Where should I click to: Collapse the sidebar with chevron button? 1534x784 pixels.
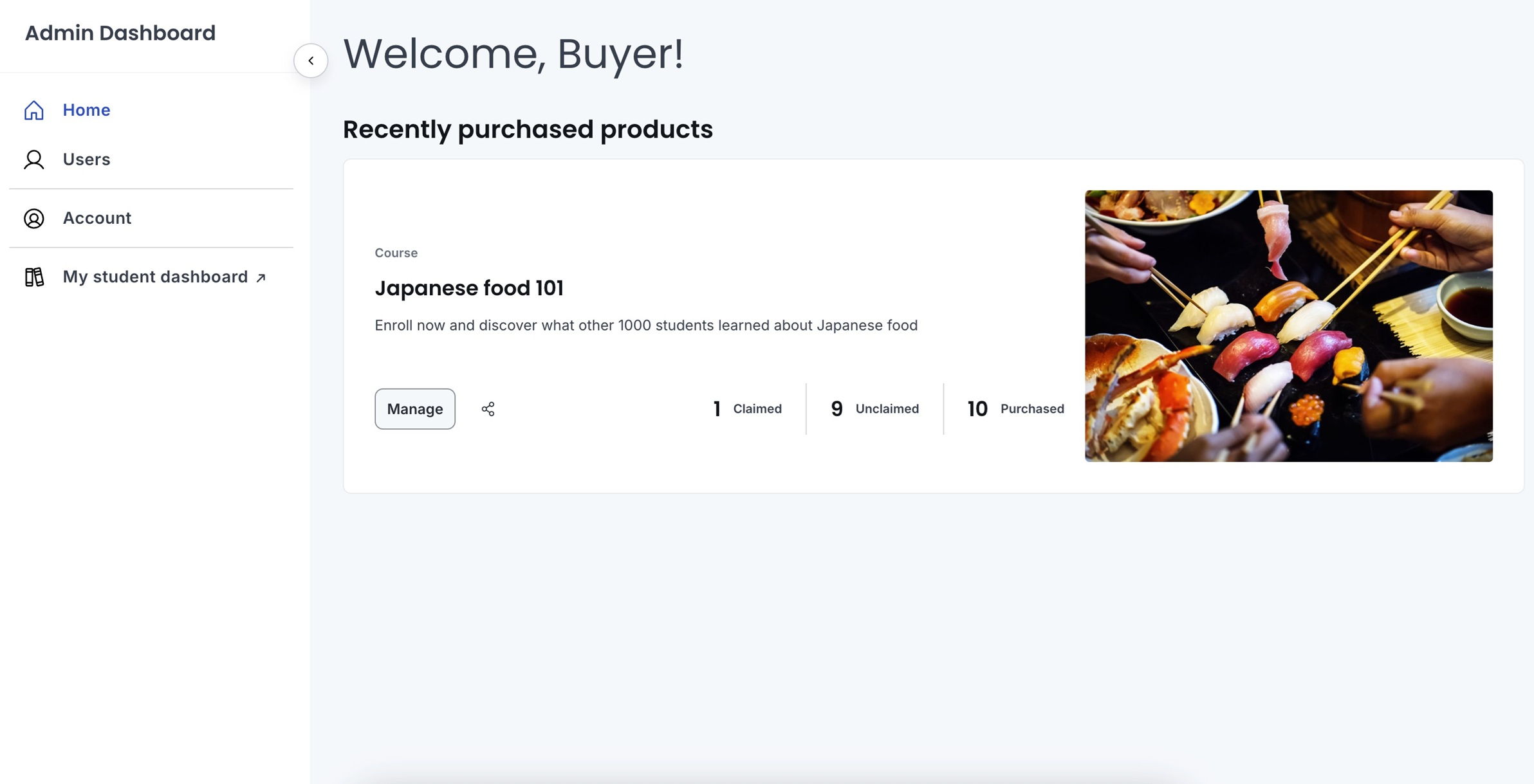[311, 60]
